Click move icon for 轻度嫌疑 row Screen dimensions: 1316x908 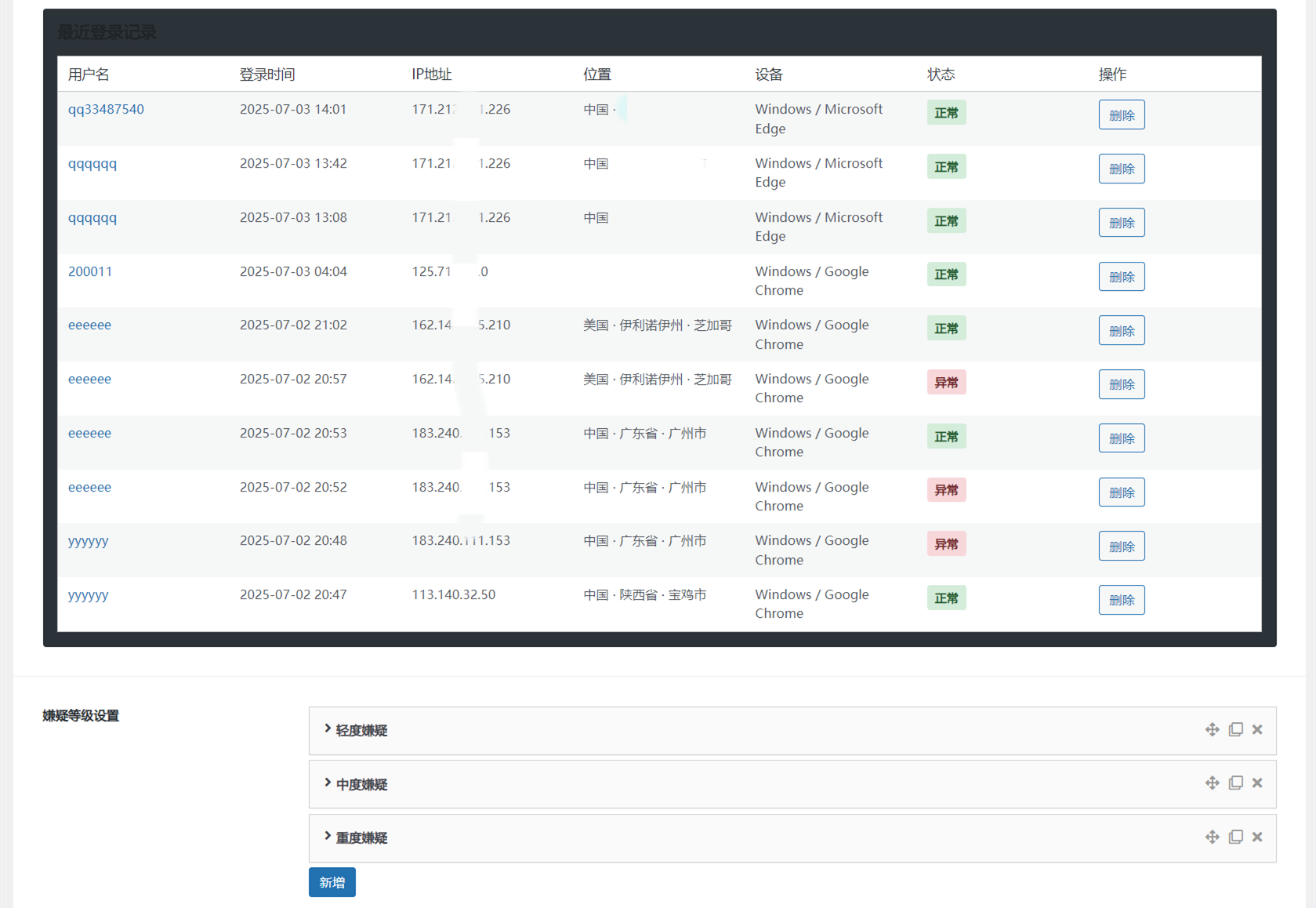1212,730
